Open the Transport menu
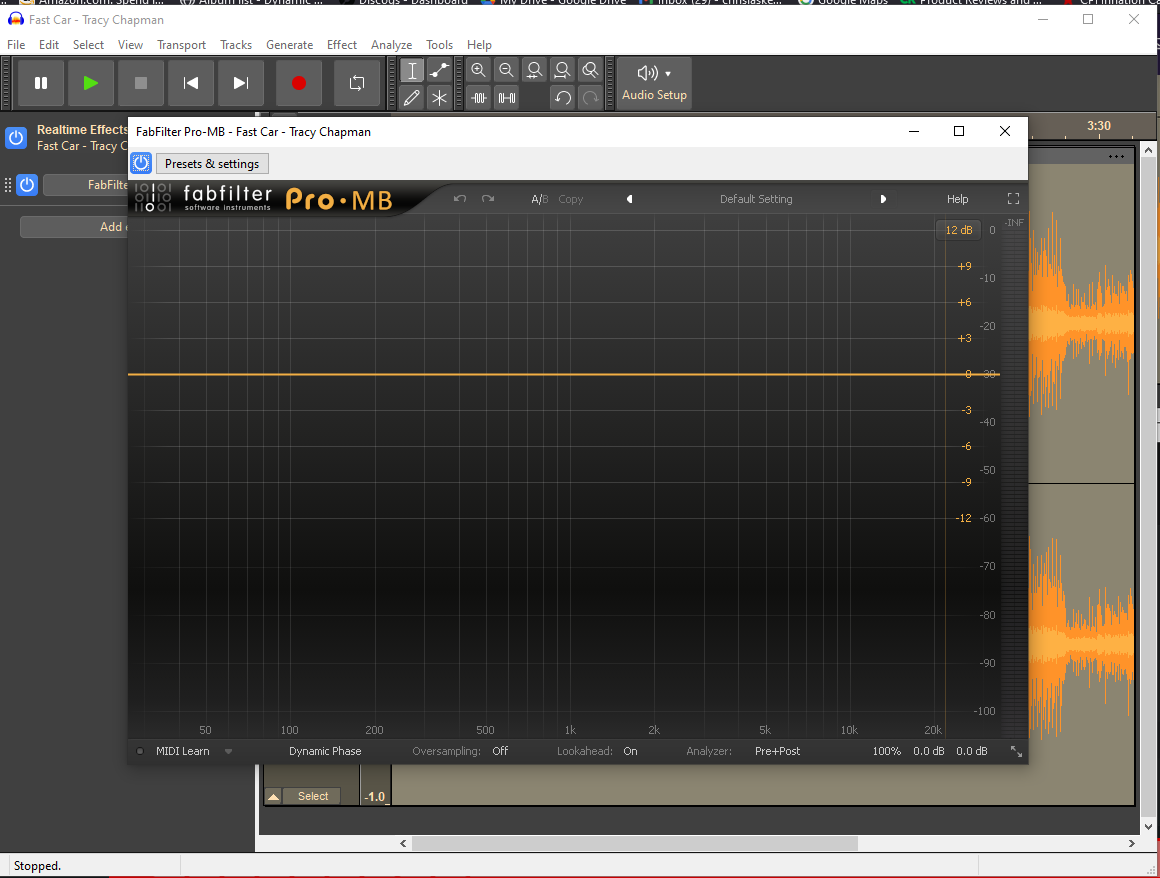The image size is (1160, 878). (181, 45)
